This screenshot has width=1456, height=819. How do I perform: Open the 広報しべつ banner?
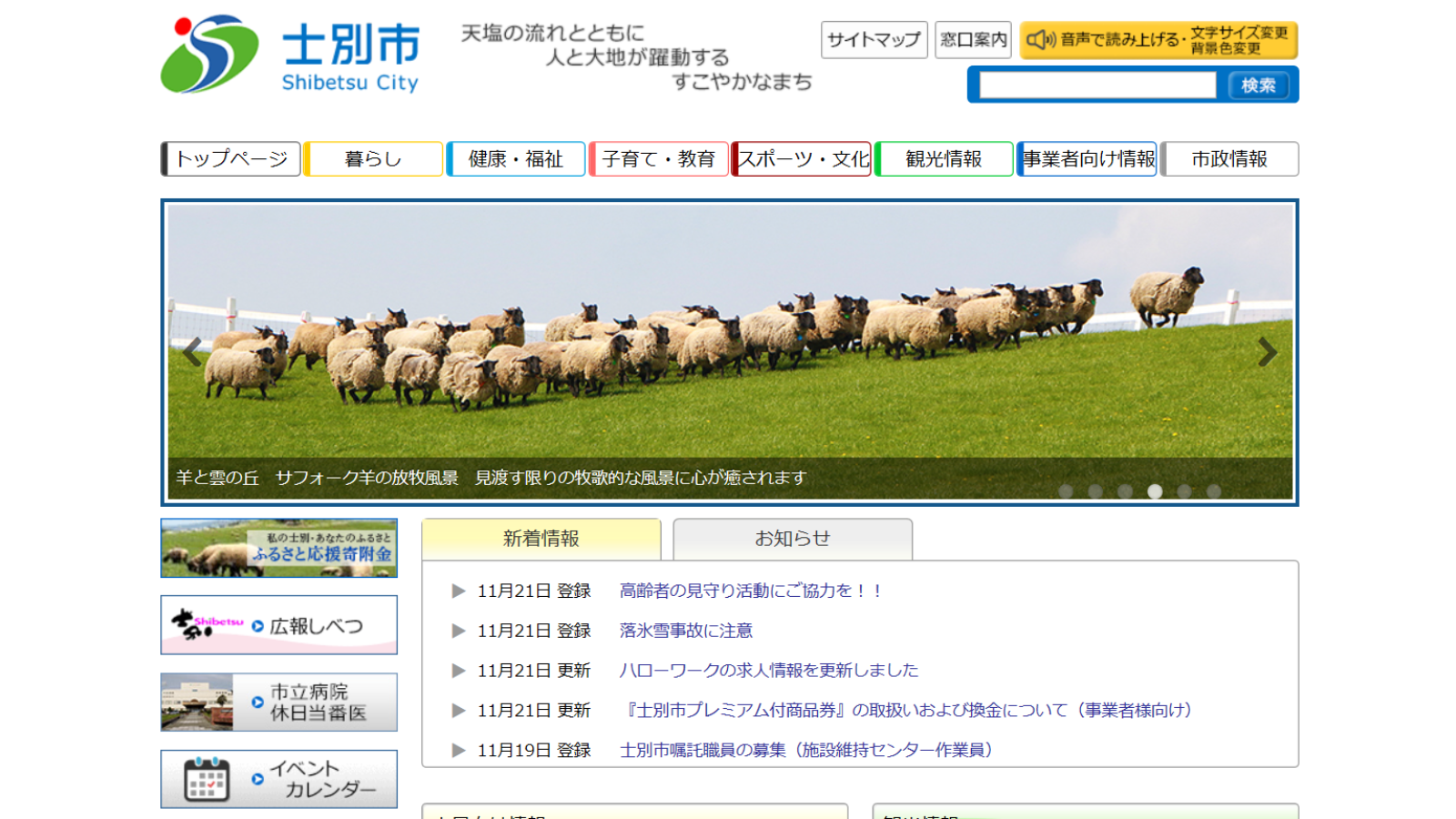[278, 625]
